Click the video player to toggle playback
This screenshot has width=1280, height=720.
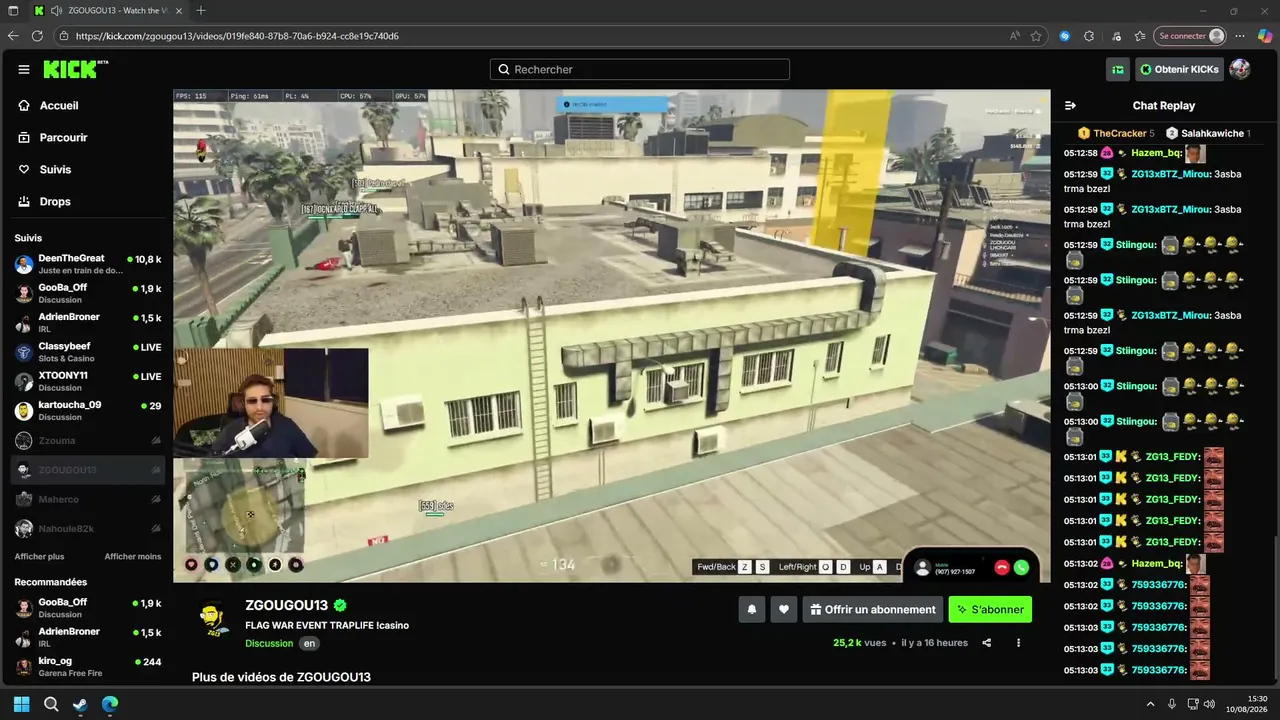click(x=612, y=336)
